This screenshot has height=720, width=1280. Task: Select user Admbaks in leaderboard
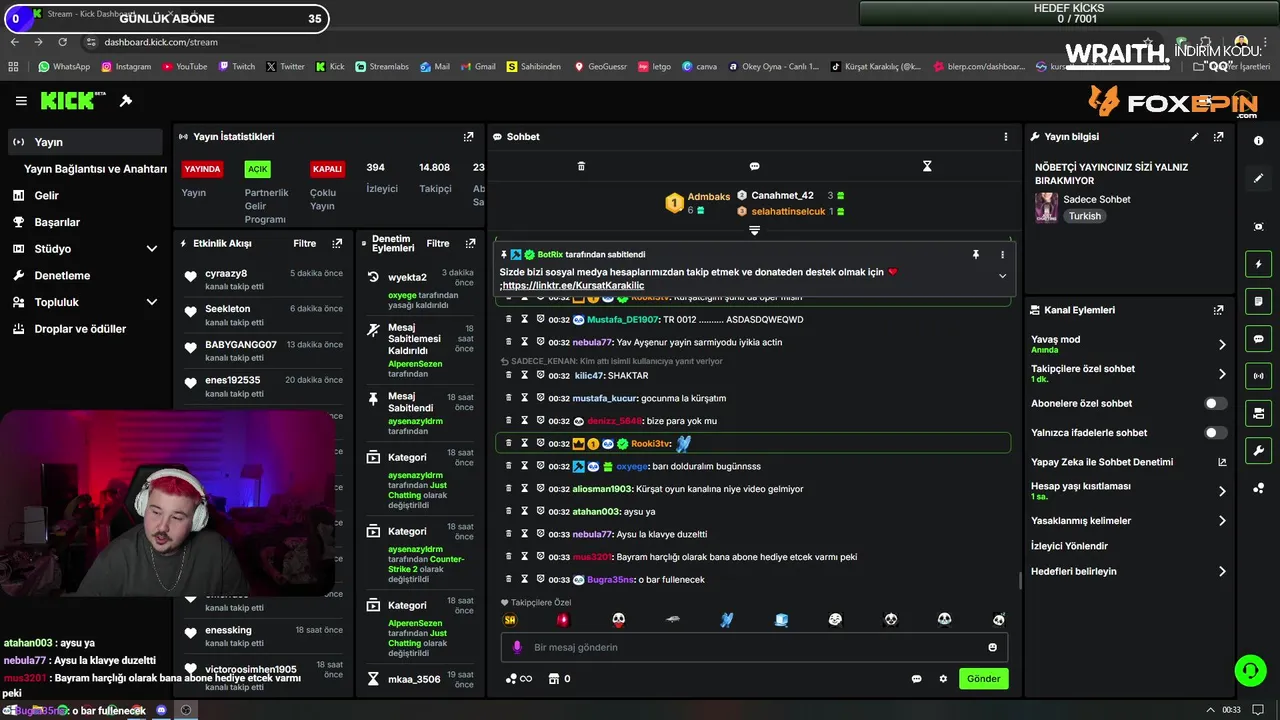708,197
